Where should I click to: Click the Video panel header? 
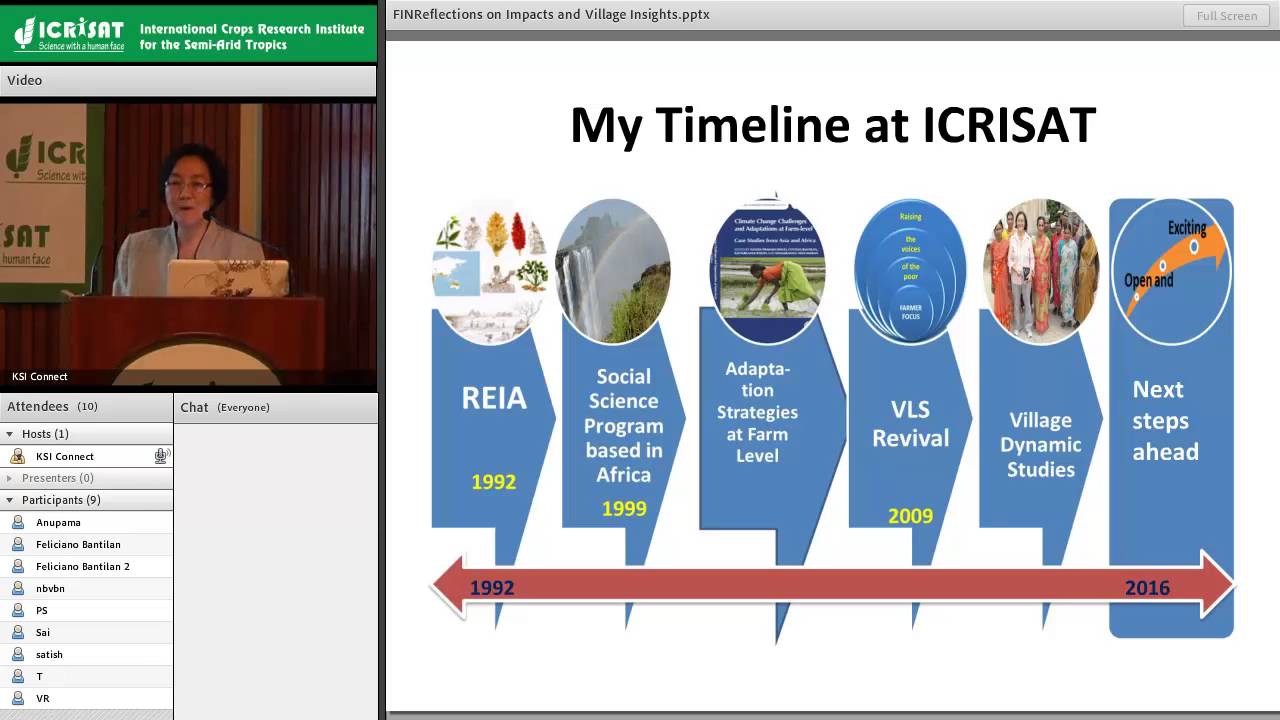[x=188, y=80]
